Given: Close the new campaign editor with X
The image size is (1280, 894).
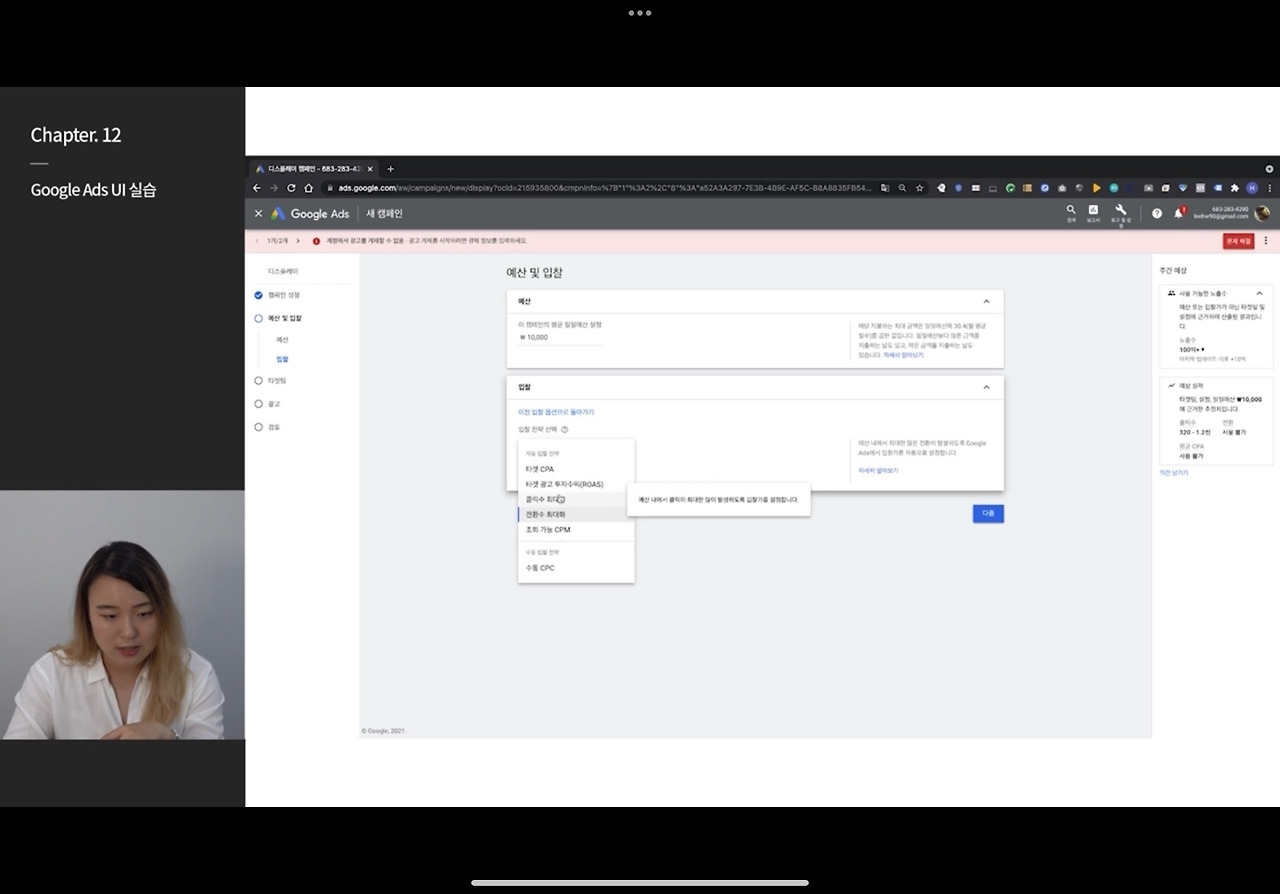Looking at the screenshot, I should click(258, 214).
